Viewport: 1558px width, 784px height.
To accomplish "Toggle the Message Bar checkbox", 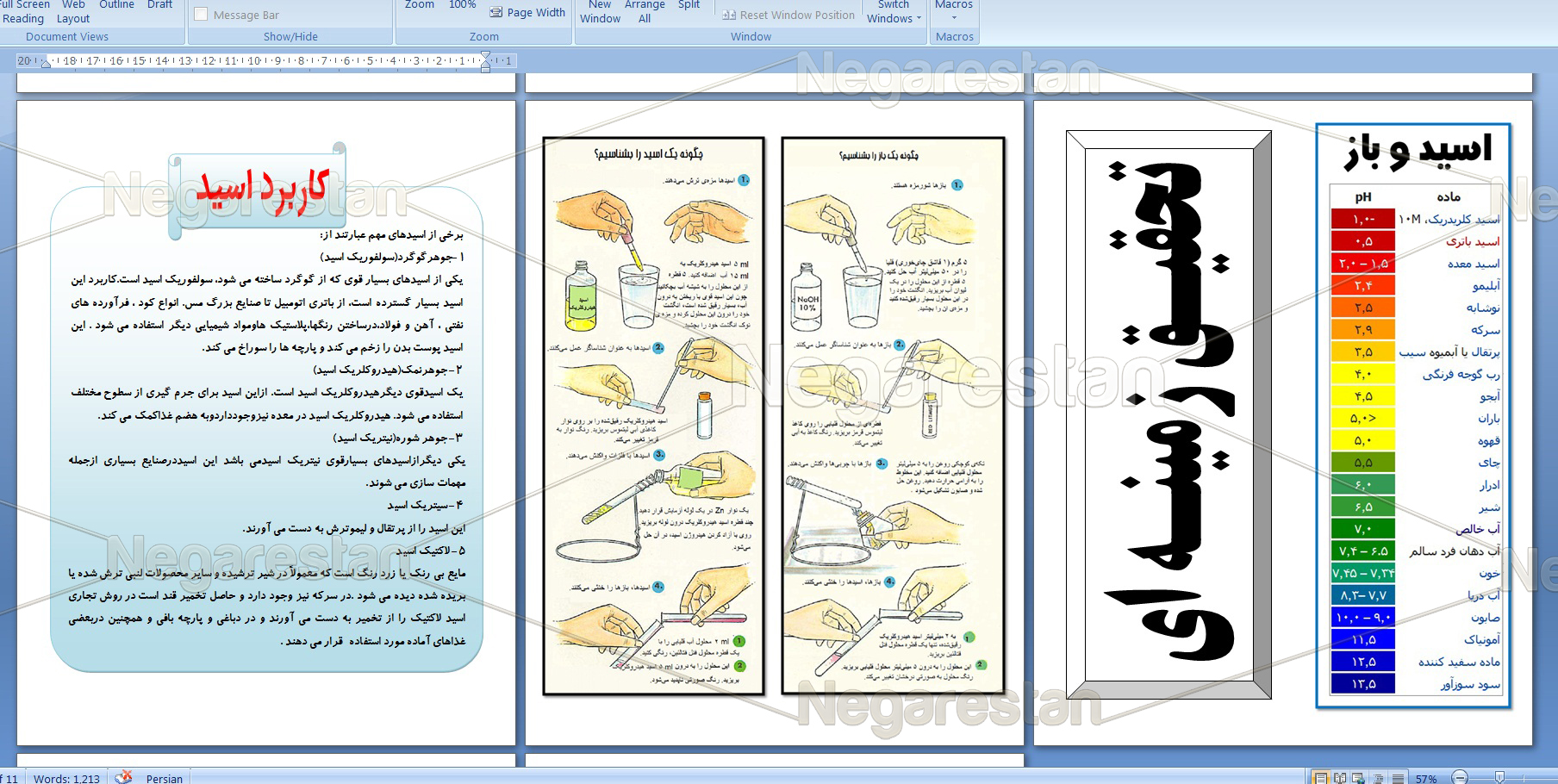I will (201, 15).
